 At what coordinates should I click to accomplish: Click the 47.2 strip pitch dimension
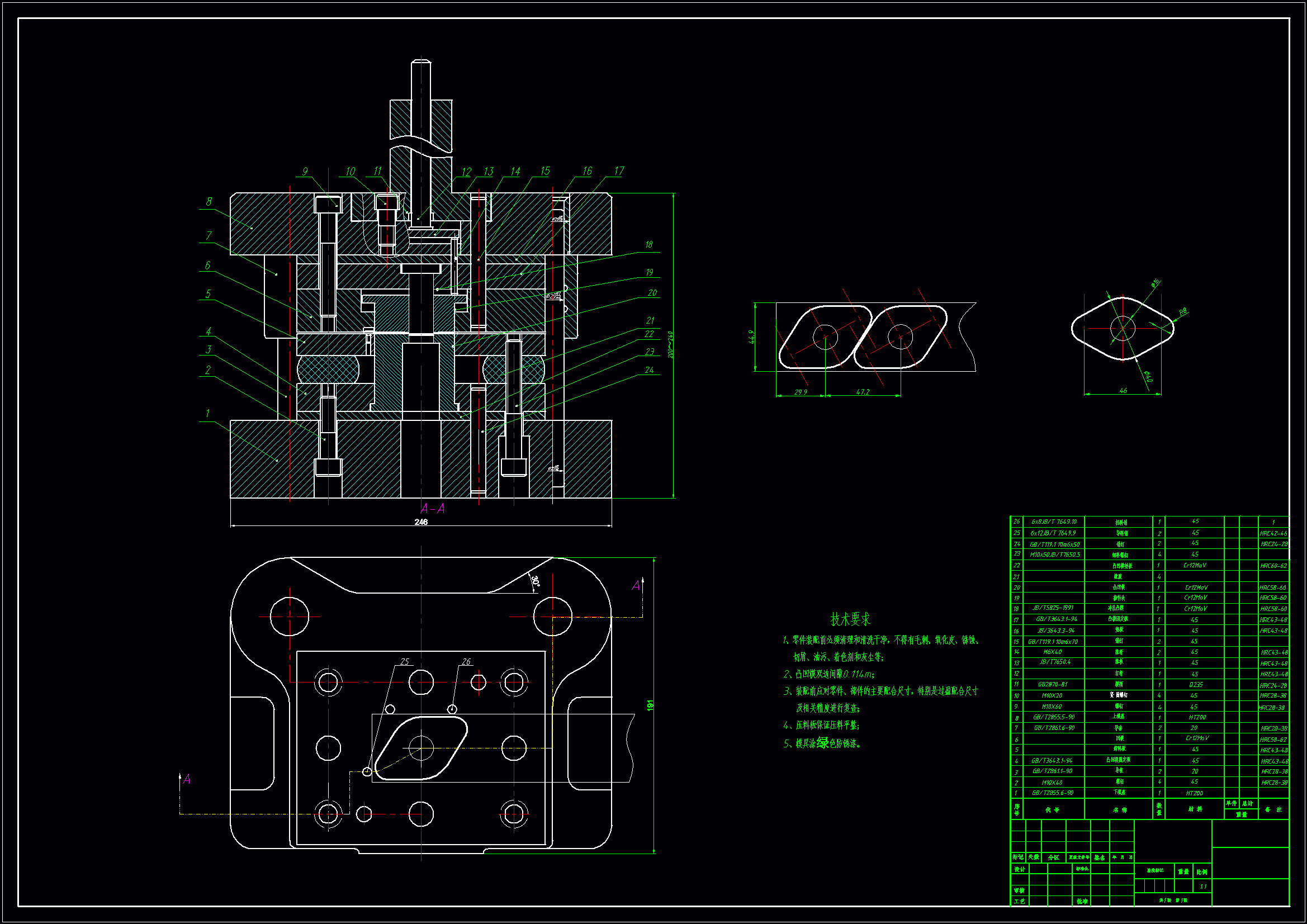(863, 392)
